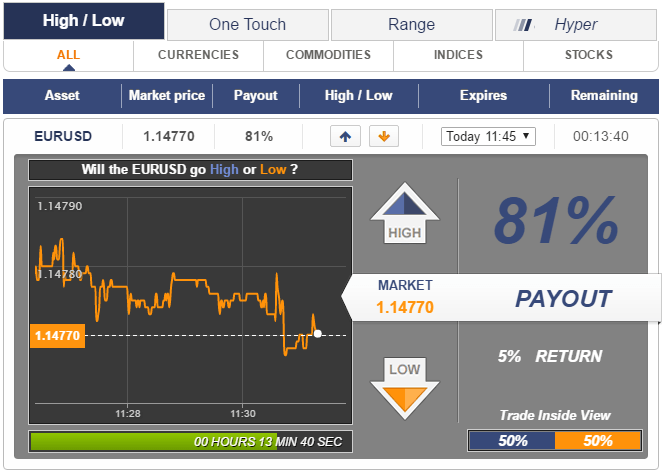Click the orange 1.14770 chart price label
The height and width of the screenshot is (472, 662).
[57, 336]
